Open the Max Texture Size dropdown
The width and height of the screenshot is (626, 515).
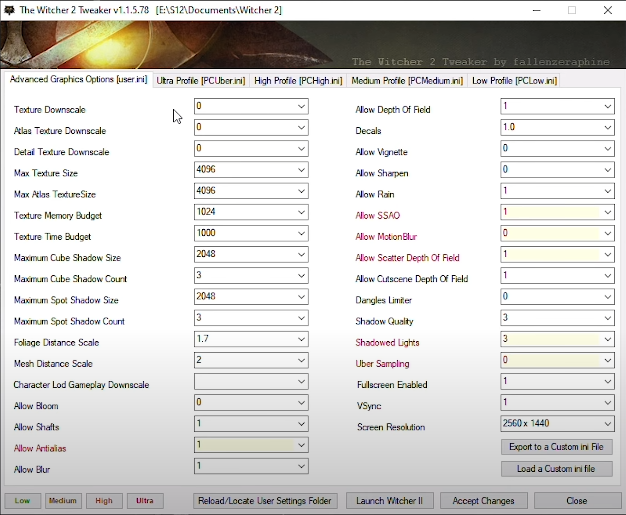pos(251,170)
